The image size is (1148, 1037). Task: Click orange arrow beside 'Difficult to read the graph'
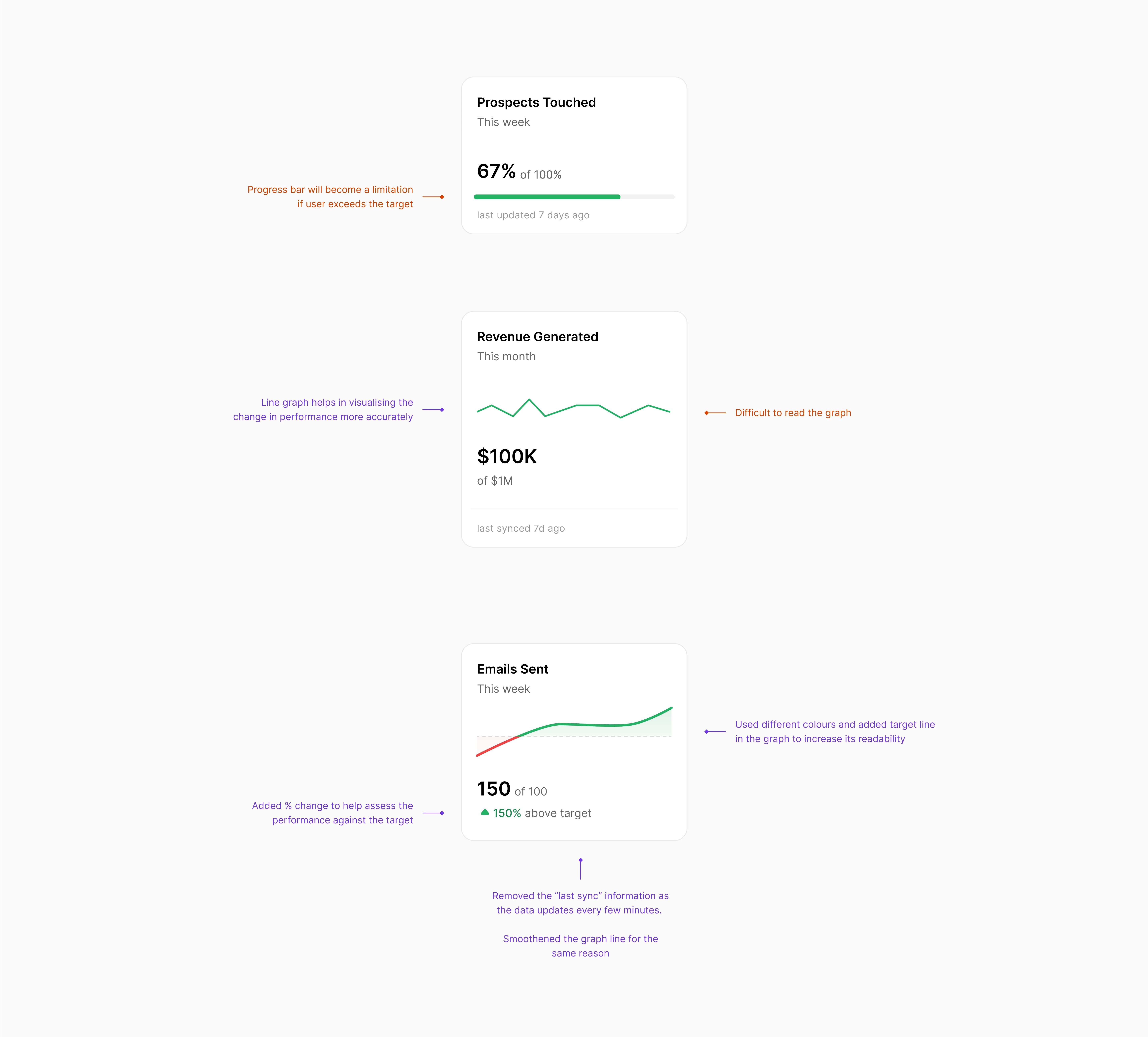click(715, 413)
